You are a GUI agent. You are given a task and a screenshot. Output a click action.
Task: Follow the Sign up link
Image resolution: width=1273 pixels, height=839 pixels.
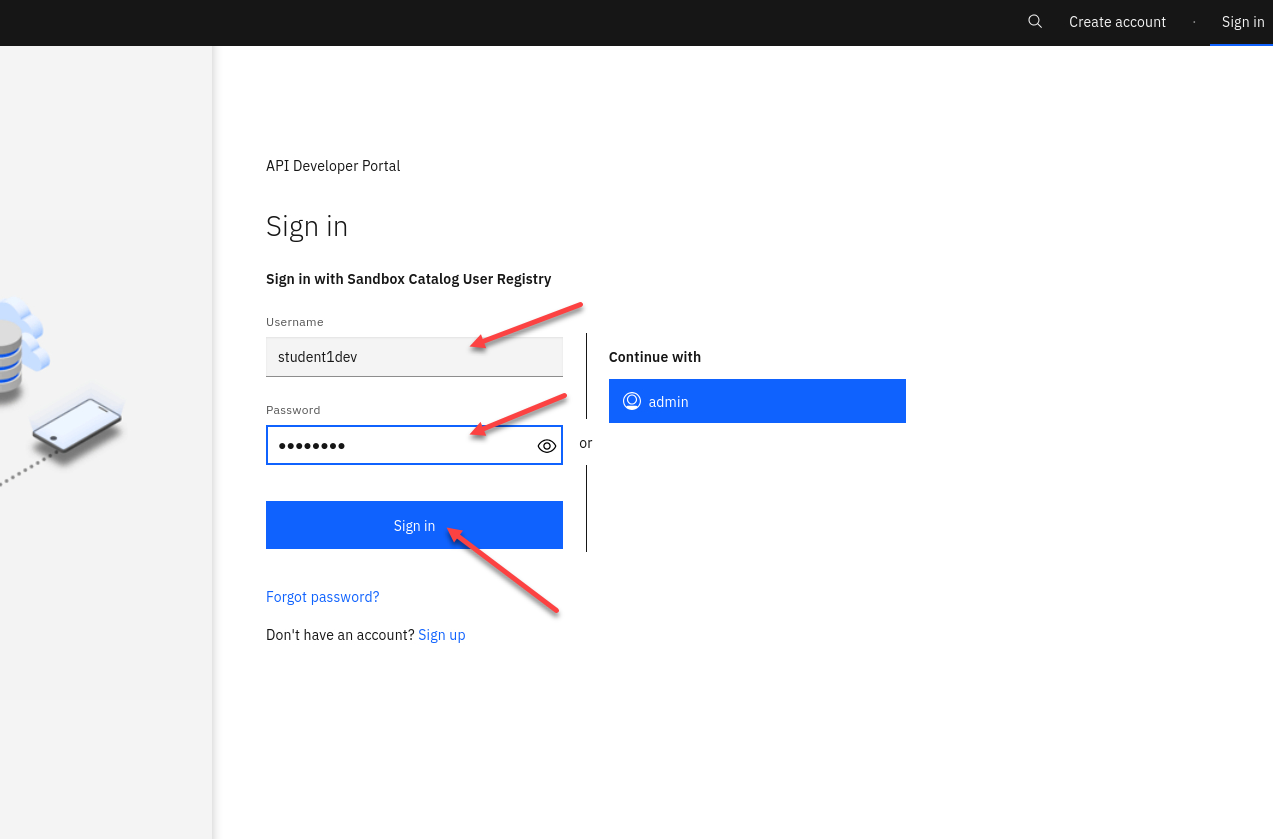pos(441,635)
